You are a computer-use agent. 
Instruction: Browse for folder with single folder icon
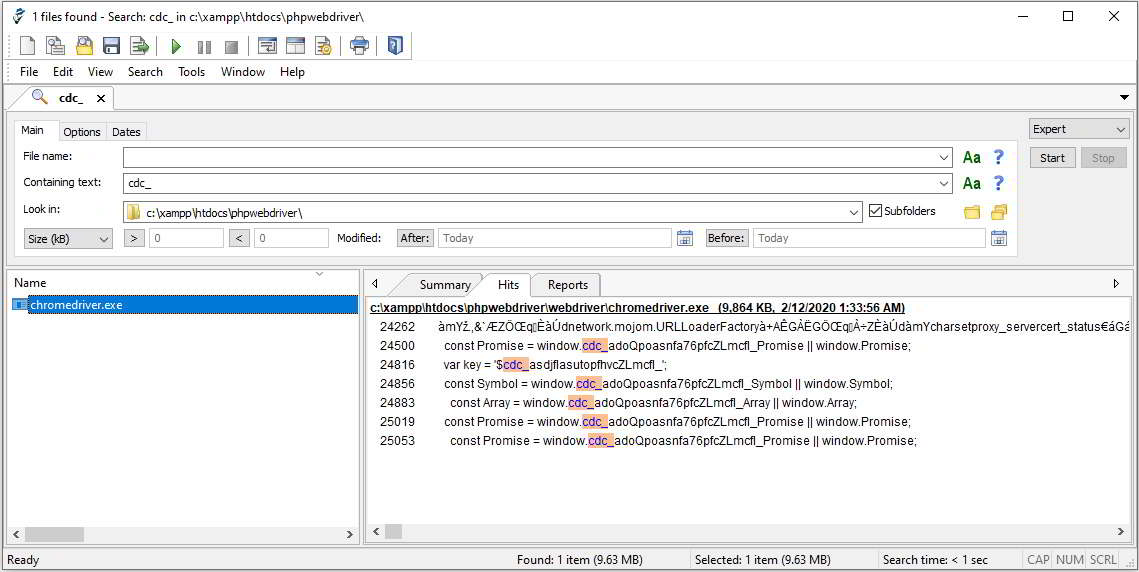(x=972, y=212)
